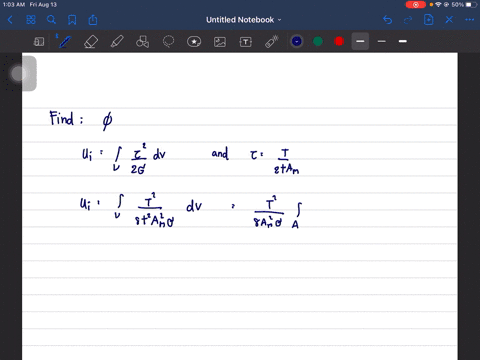480x360 pixels.
Task: Tap the floating assistive touch button
Action: coord(19,74)
